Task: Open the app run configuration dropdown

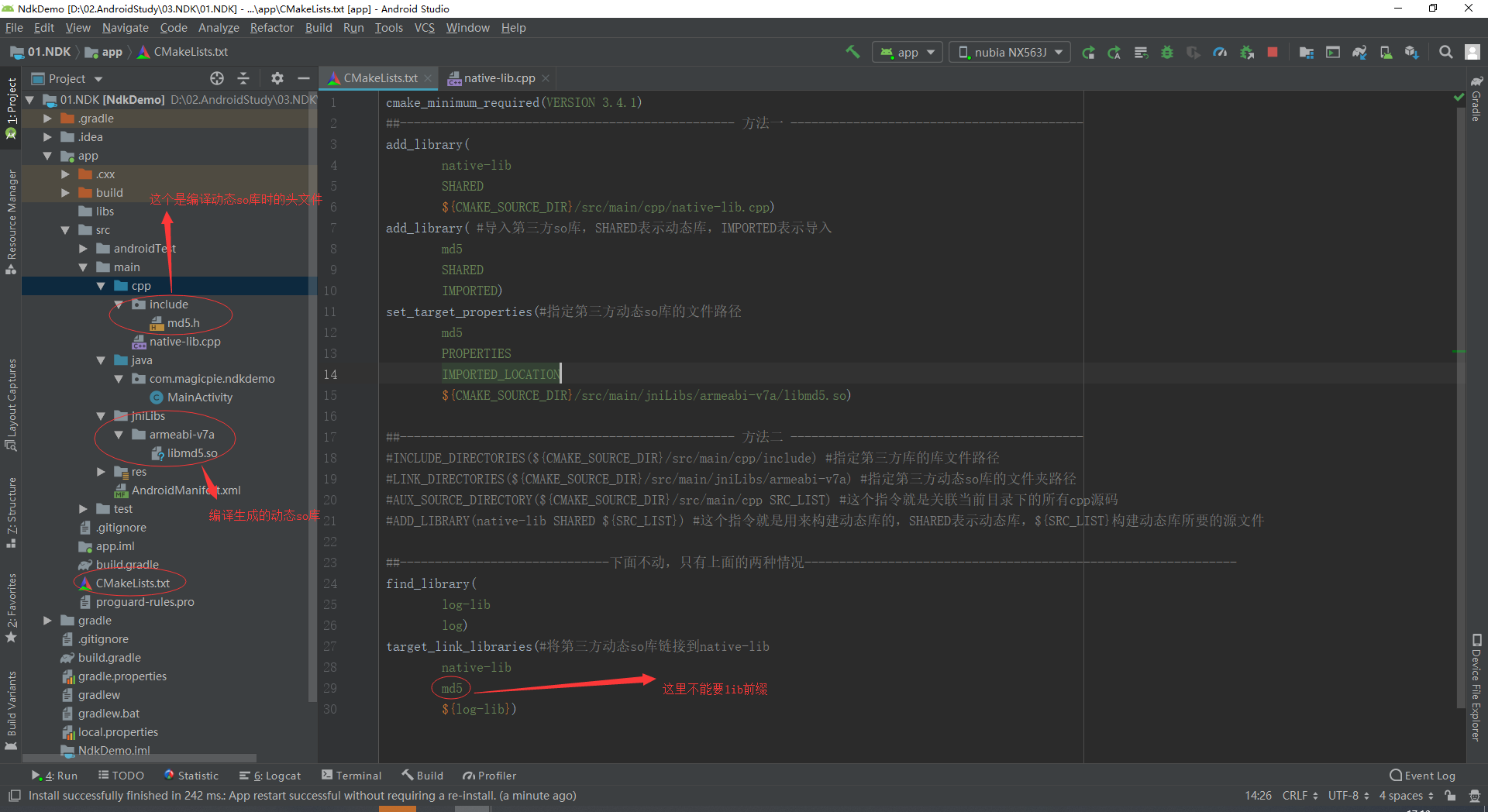Action: (x=907, y=52)
